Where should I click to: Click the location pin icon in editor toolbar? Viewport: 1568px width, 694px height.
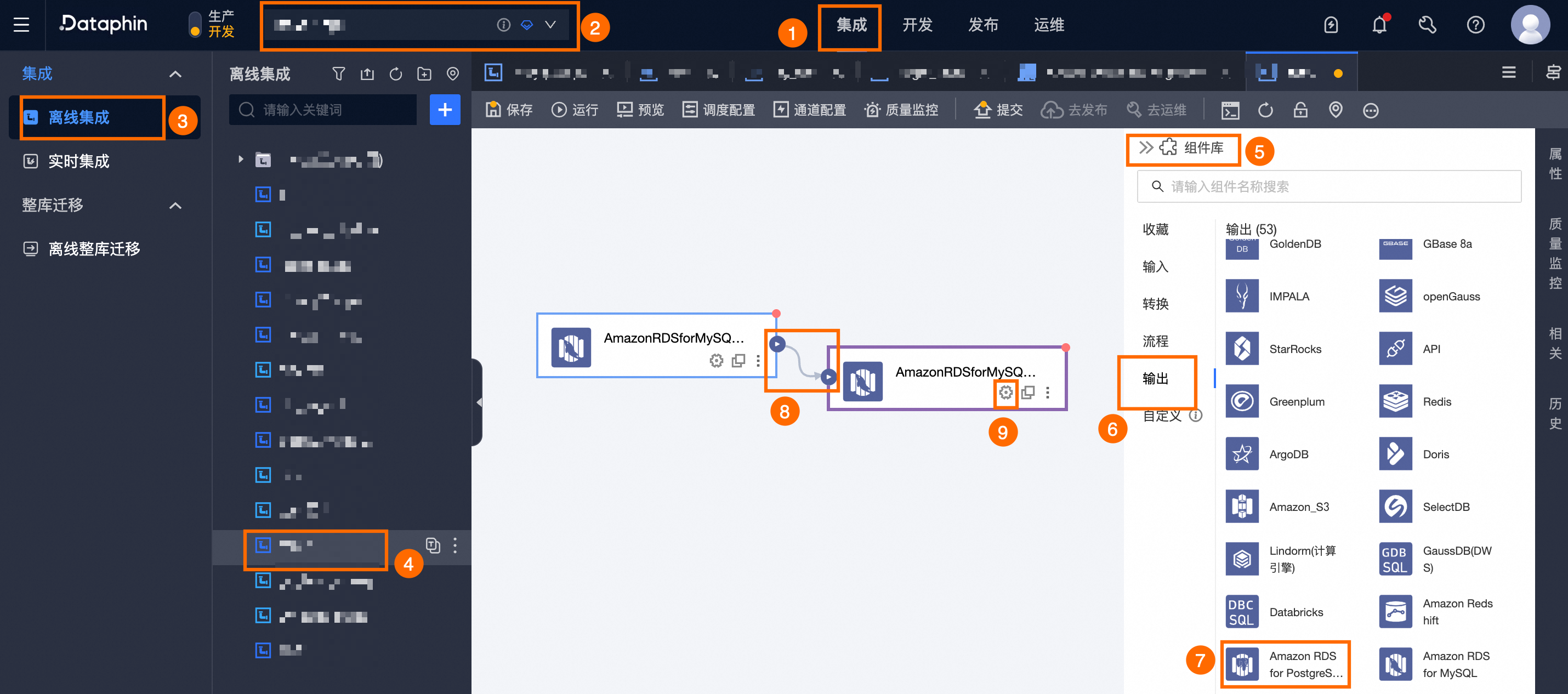click(1336, 110)
